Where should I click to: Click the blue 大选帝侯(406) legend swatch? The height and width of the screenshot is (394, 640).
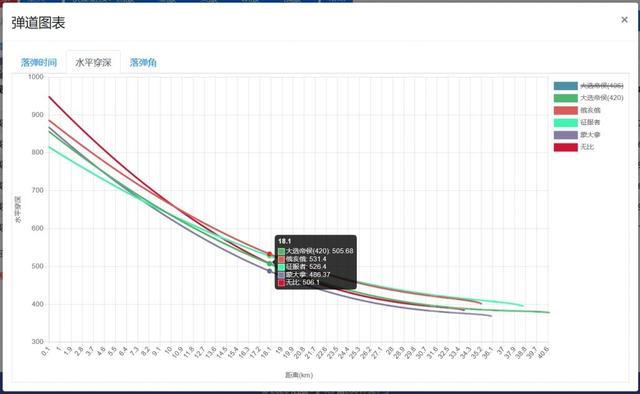[566, 86]
